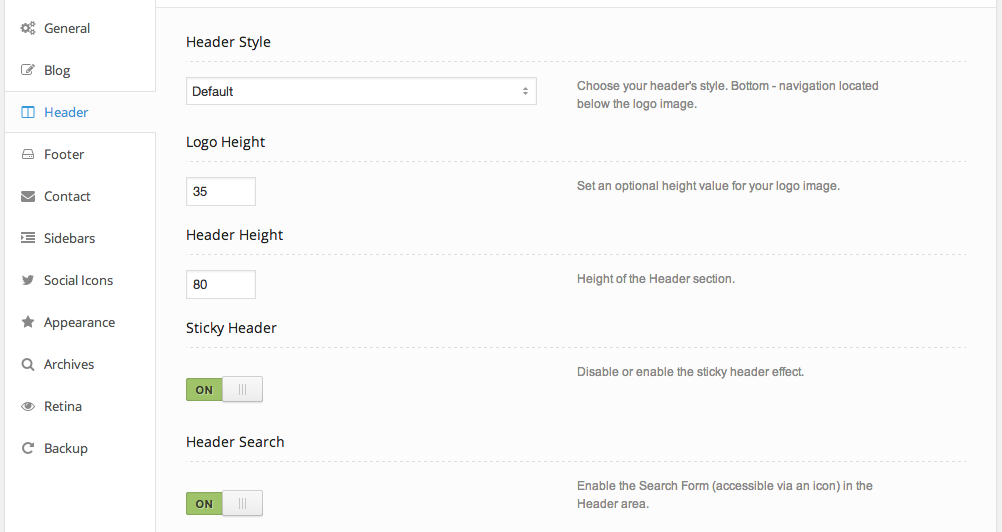Click the Backup refresh arrow icon
Screen dimensions: 1002x532
point(28,449)
